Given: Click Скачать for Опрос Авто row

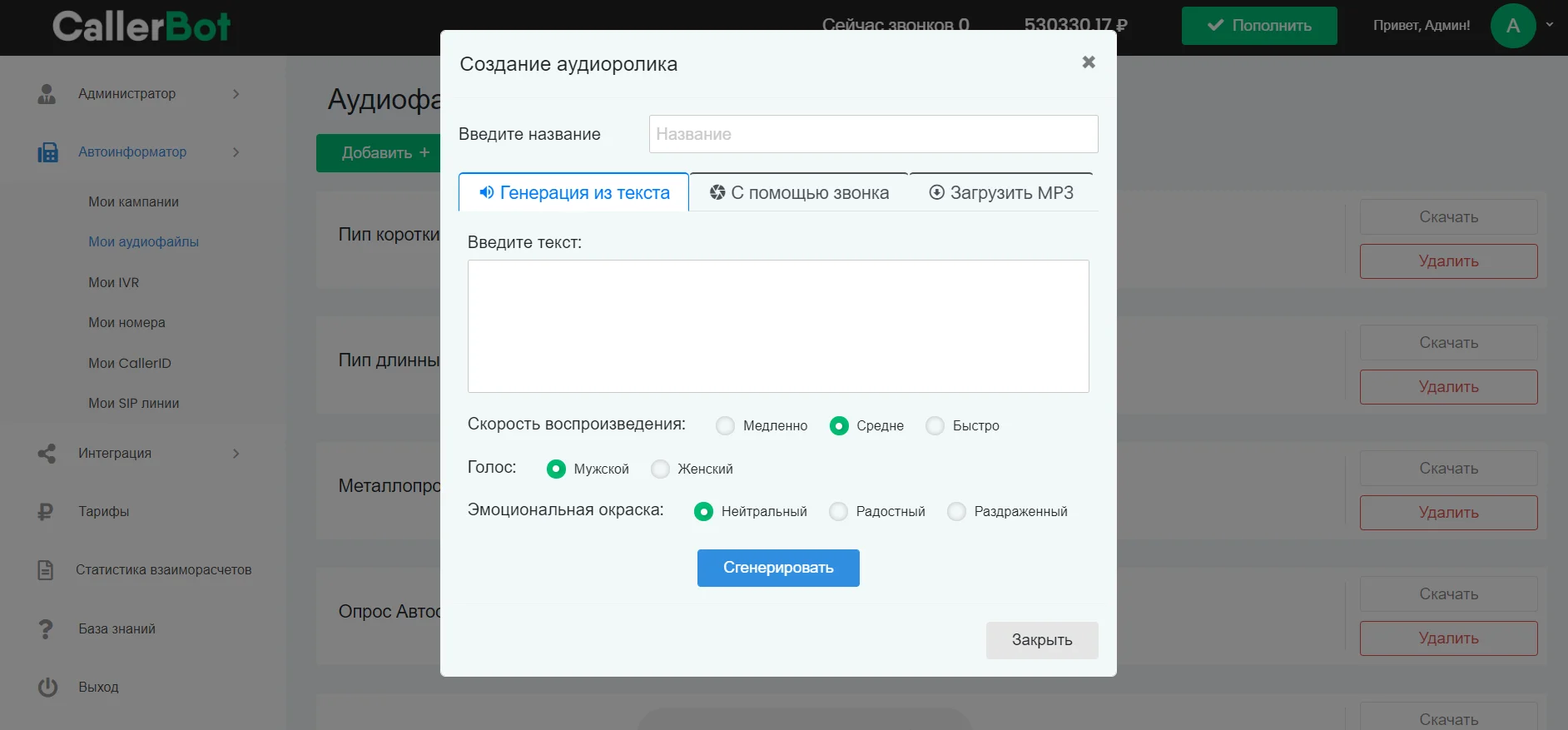Looking at the screenshot, I should point(1448,594).
